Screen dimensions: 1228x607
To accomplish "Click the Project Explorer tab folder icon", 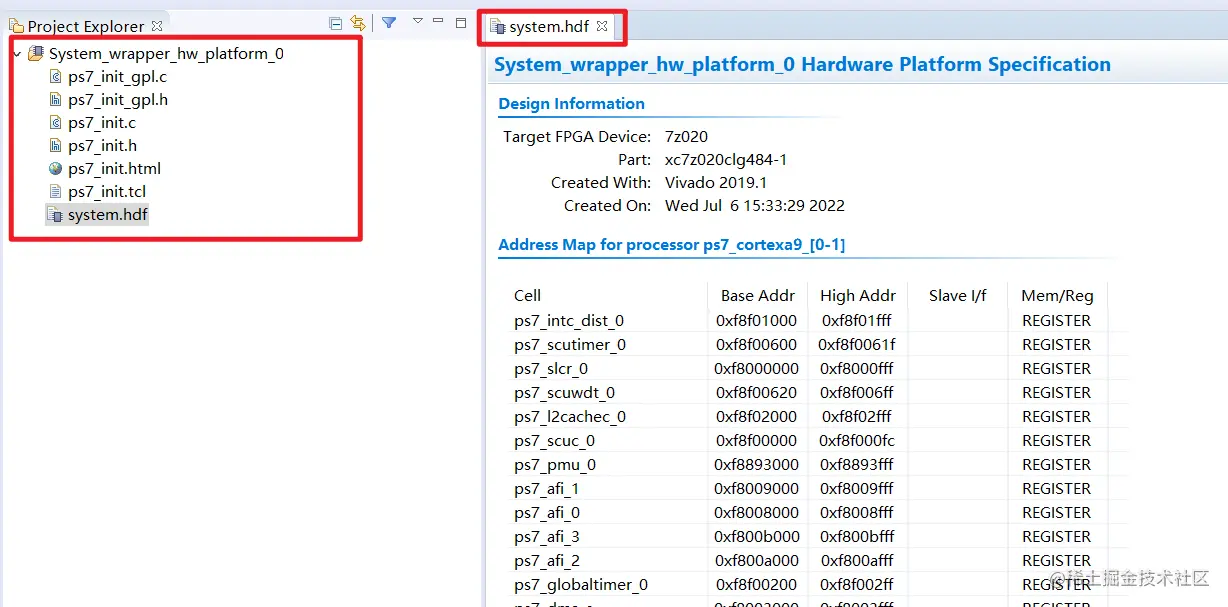I will [x=17, y=26].
